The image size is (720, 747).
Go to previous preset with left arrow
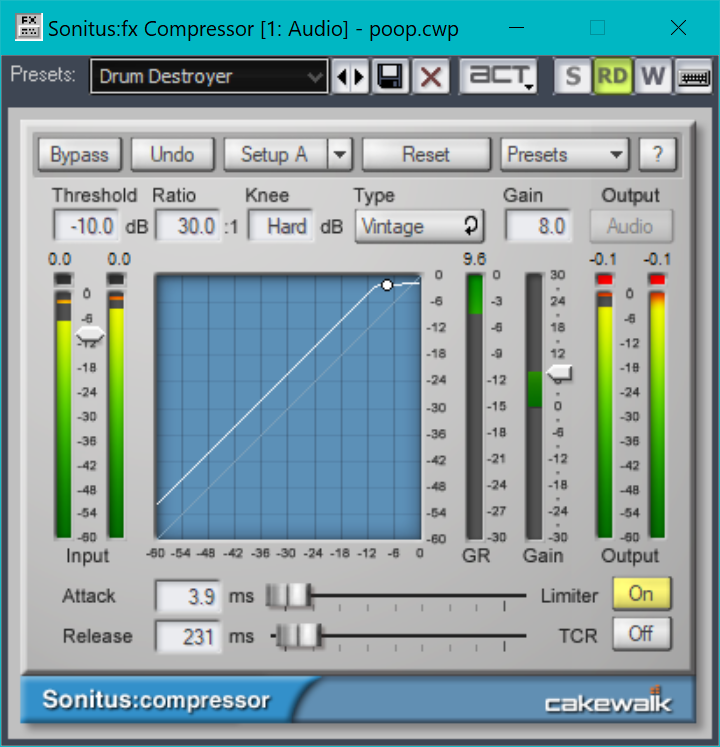click(341, 76)
